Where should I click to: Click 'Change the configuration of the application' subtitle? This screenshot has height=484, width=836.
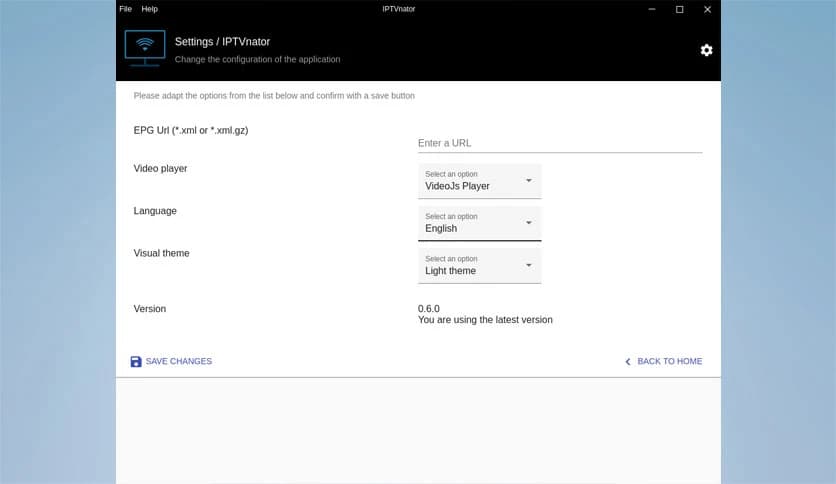point(258,59)
